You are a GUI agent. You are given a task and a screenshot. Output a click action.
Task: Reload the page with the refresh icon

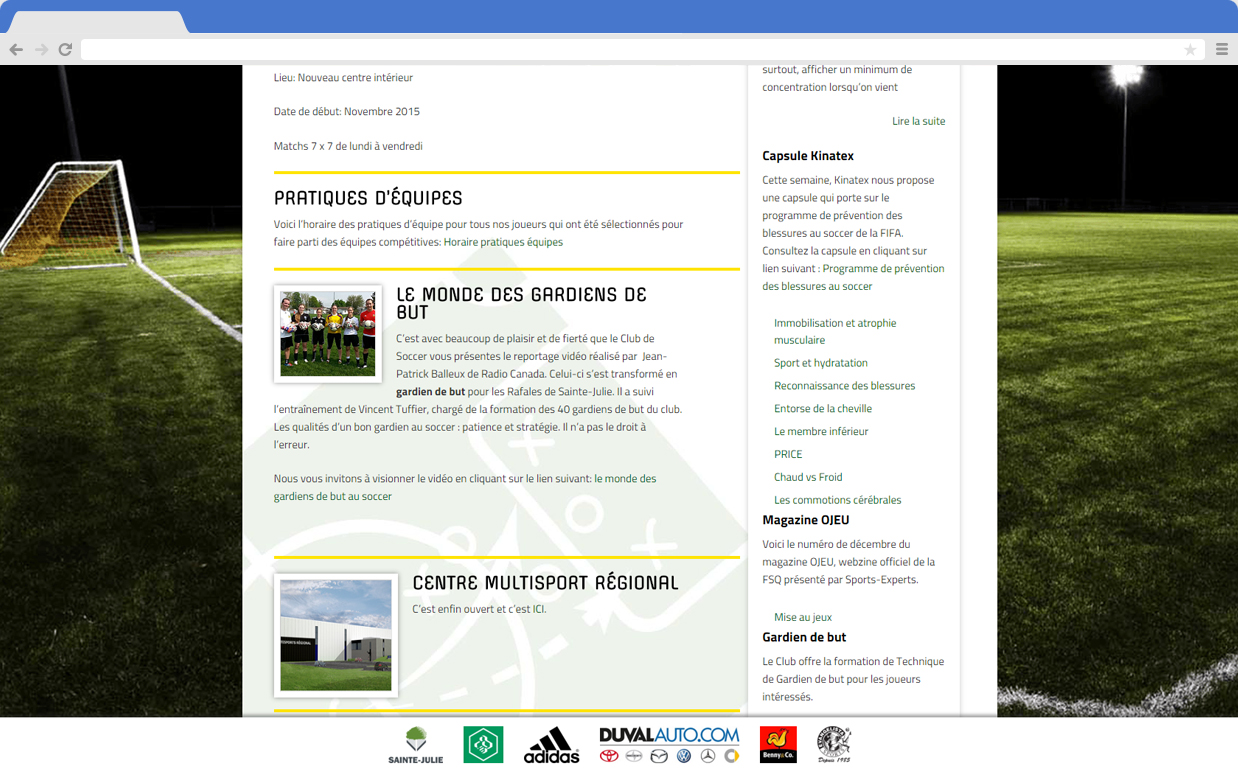click(65, 49)
